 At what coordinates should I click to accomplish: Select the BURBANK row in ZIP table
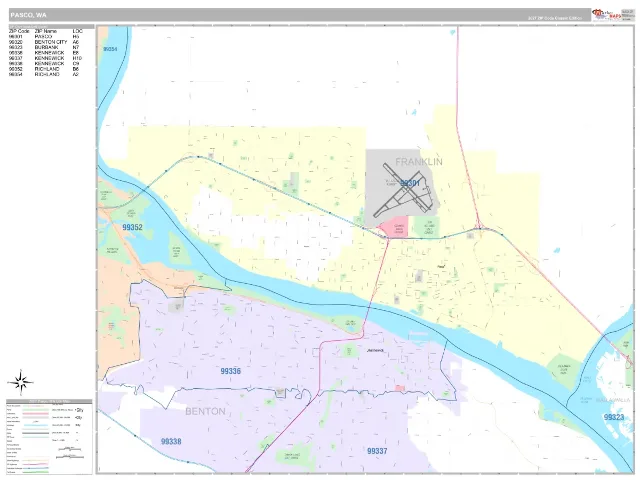point(45,47)
